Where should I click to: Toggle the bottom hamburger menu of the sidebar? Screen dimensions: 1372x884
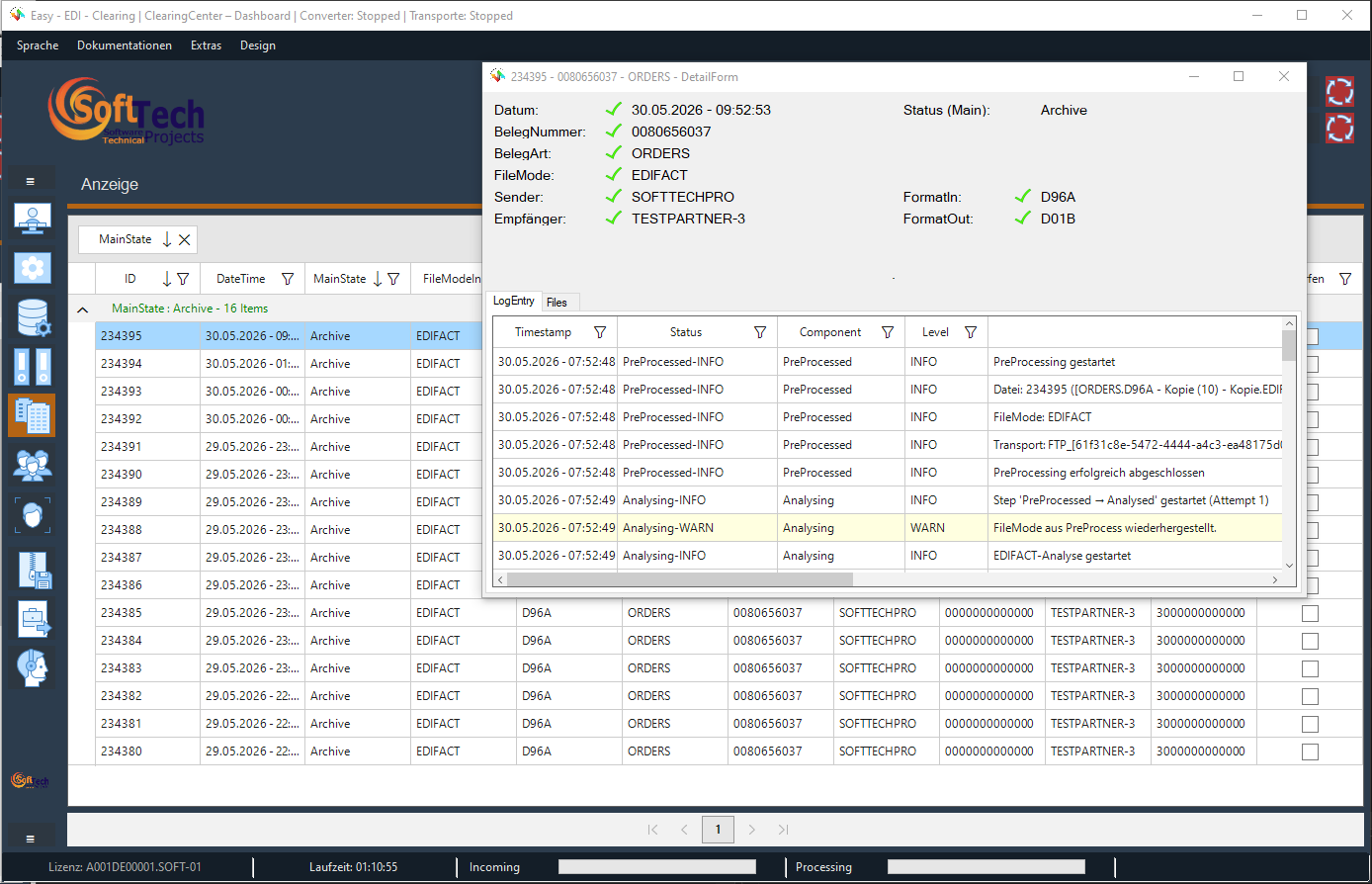30,839
